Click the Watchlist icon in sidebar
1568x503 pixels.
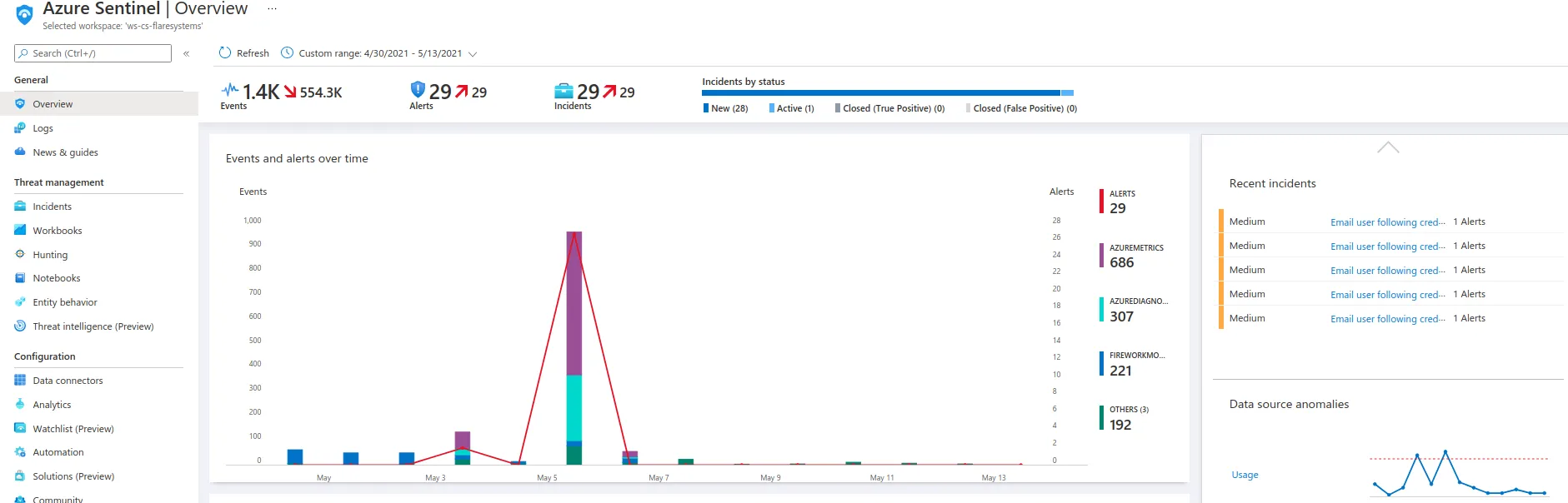20,429
